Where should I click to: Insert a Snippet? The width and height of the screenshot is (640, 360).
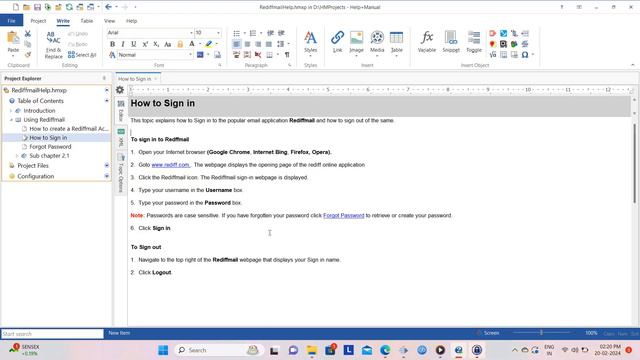(x=451, y=42)
